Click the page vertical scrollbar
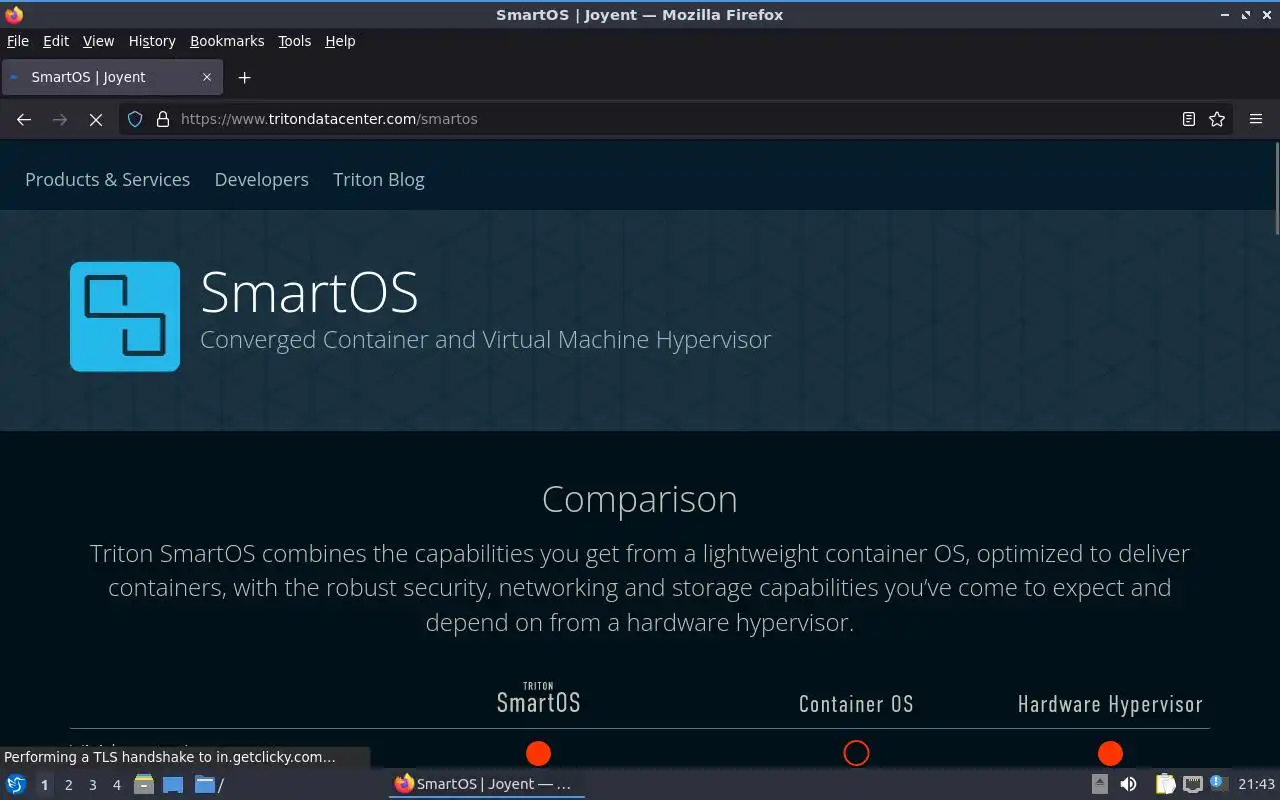The image size is (1280, 800). pyautogui.click(x=1276, y=190)
